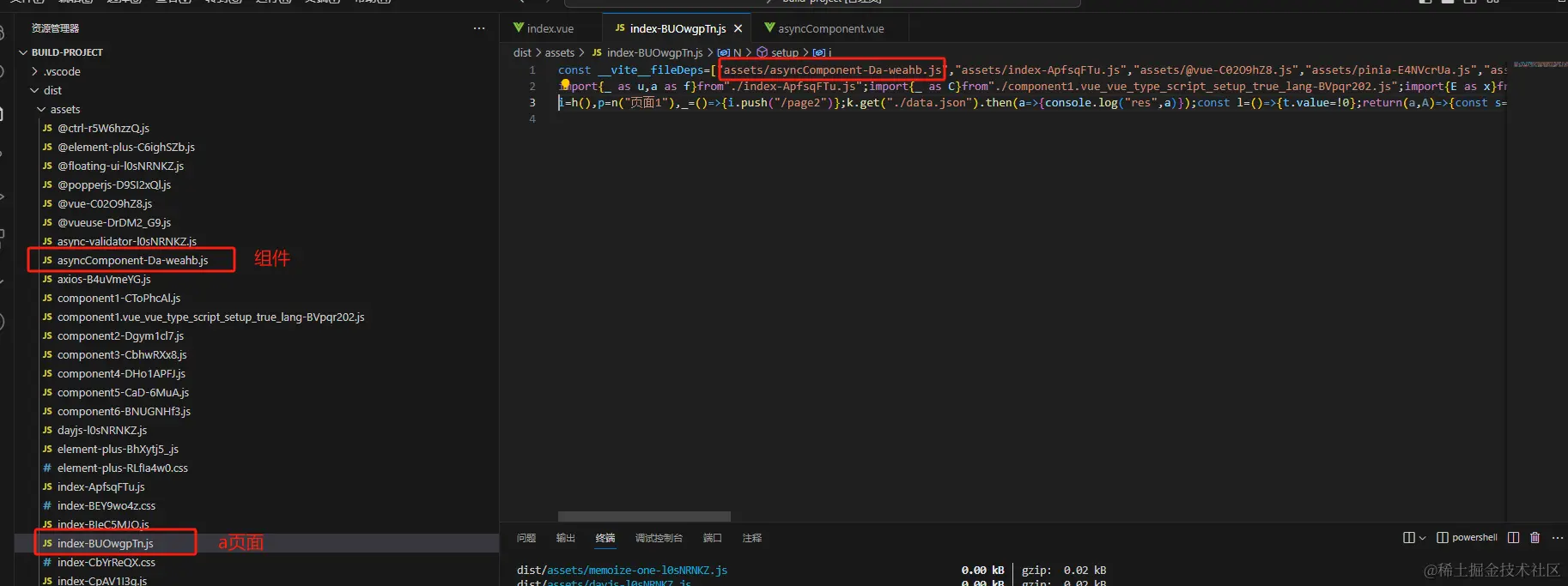Open the launch profile dropdown arrow

click(1422, 538)
